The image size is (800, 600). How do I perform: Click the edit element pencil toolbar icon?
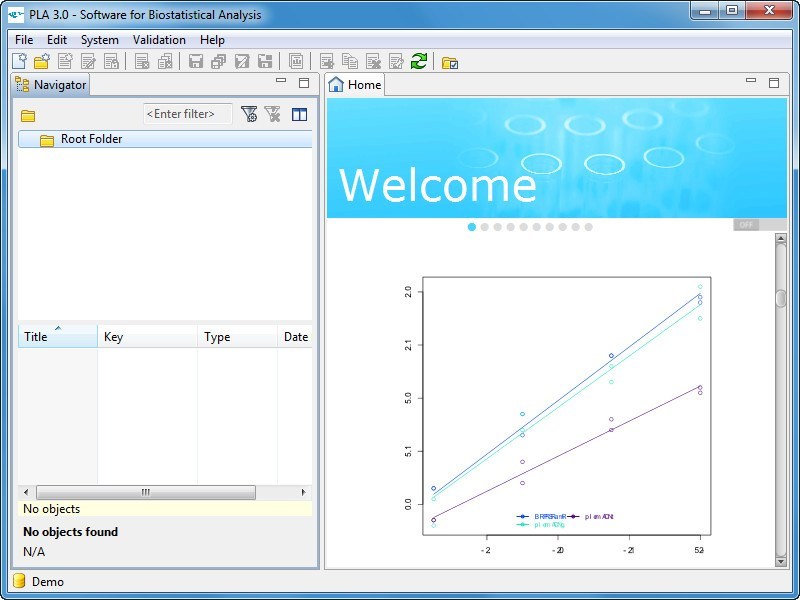point(396,61)
